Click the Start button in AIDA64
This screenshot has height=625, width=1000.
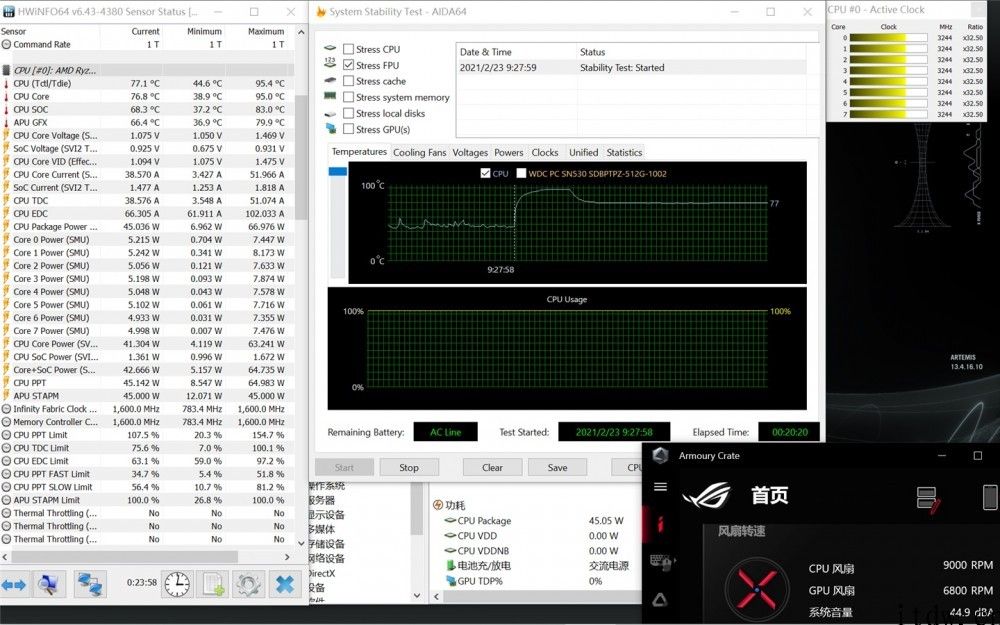(x=344, y=467)
